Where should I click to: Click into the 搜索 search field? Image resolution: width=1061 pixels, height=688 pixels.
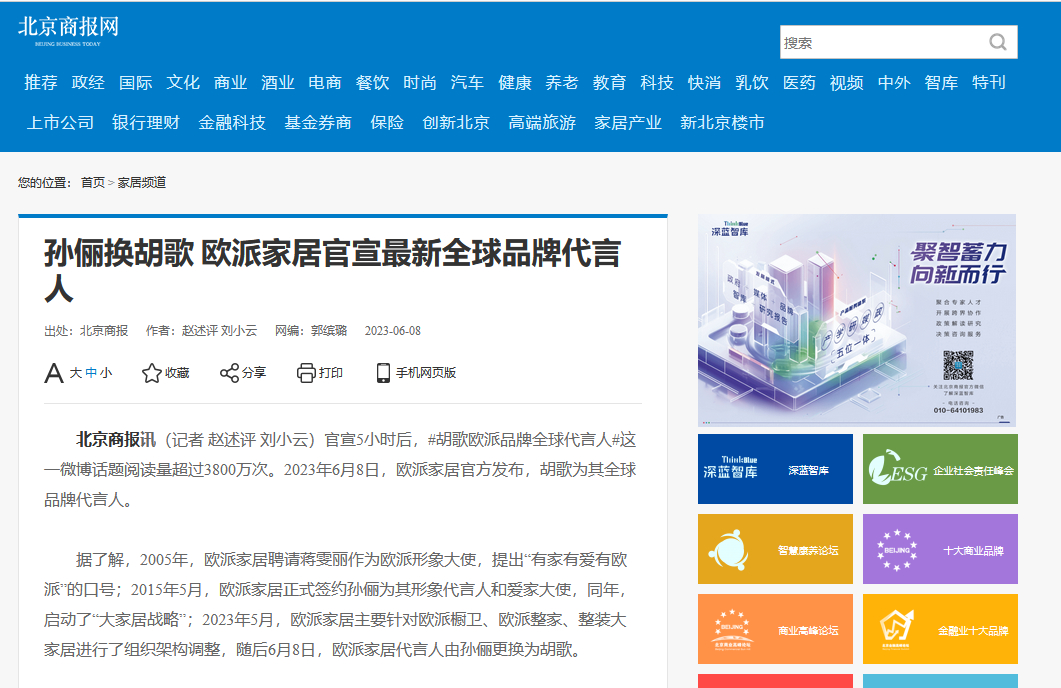click(x=880, y=42)
